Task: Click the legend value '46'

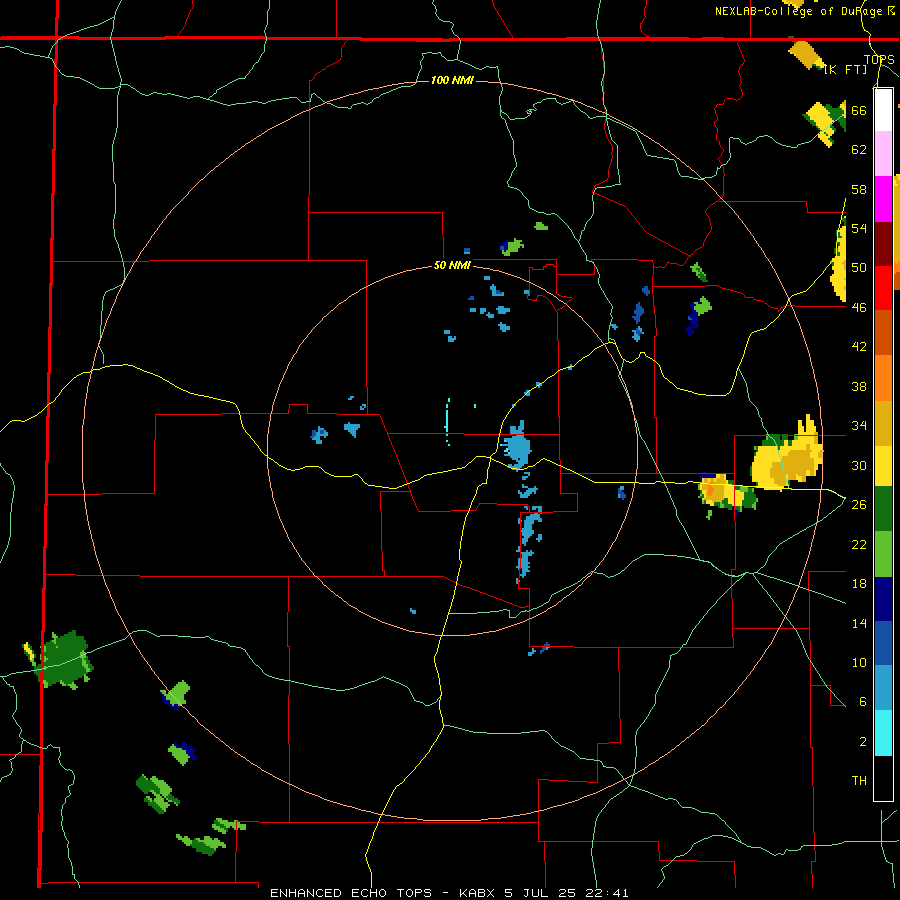Action: (859, 308)
